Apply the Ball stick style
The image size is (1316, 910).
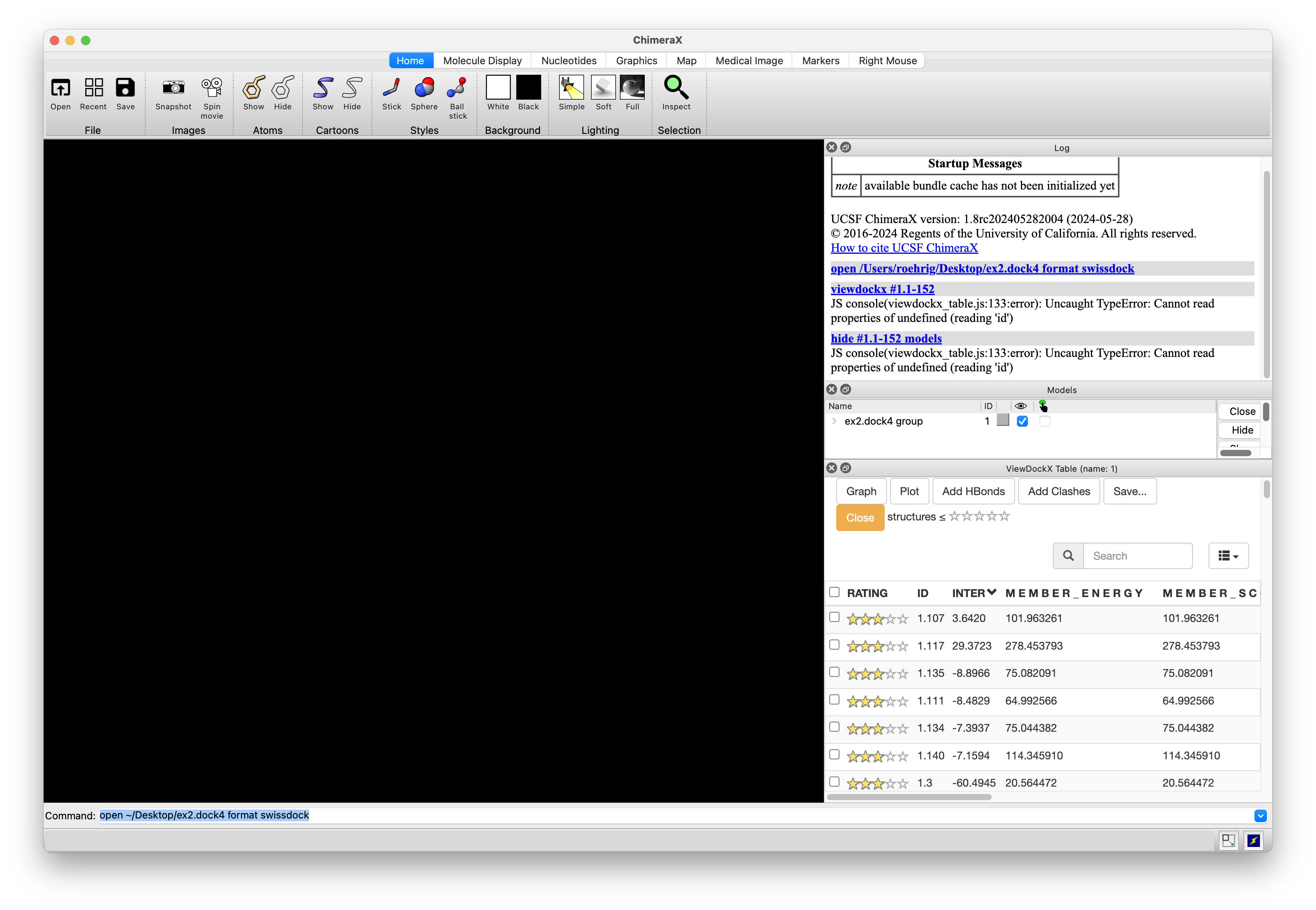(457, 88)
